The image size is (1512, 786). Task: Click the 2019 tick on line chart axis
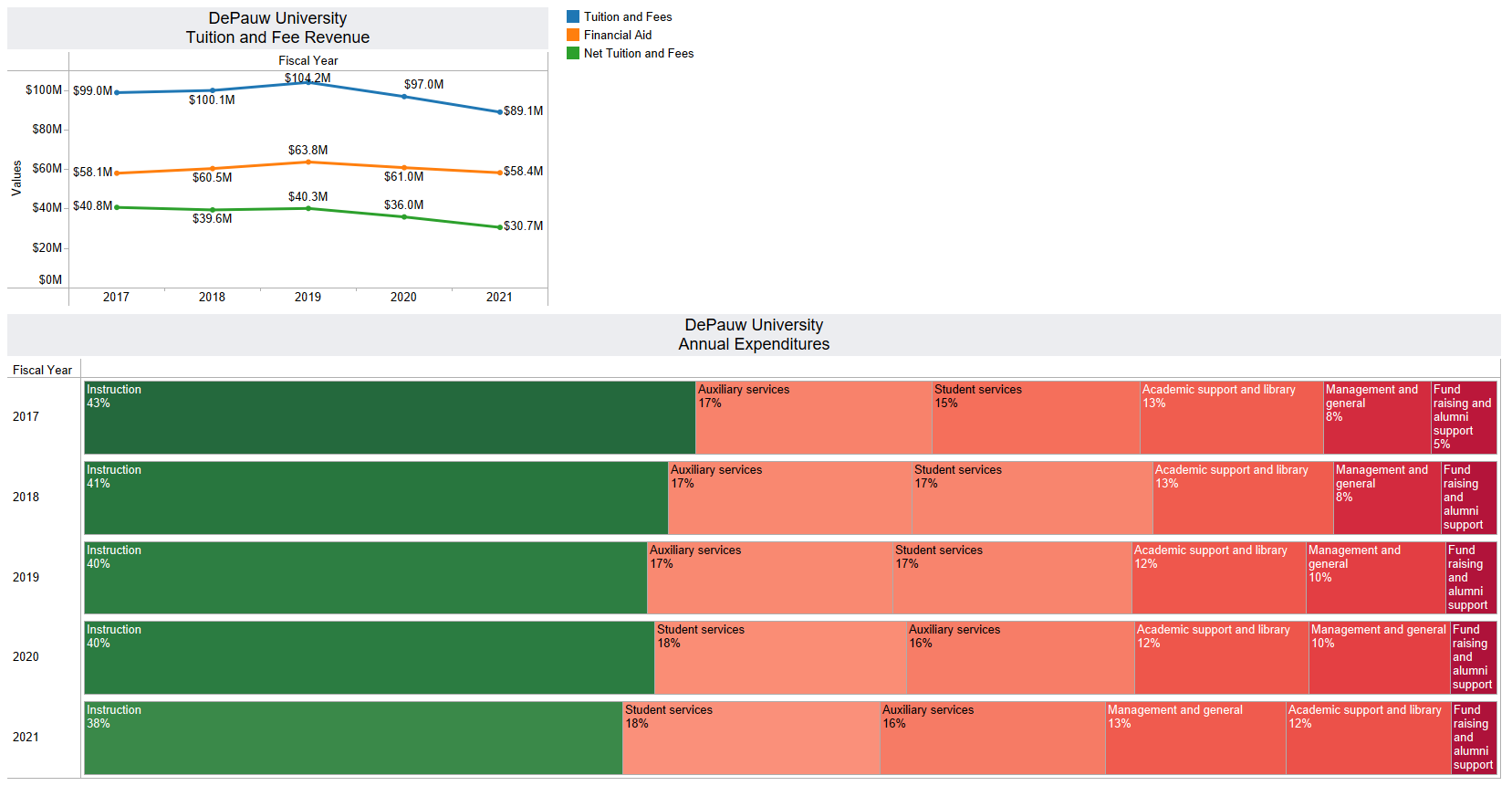coord(308,297)
